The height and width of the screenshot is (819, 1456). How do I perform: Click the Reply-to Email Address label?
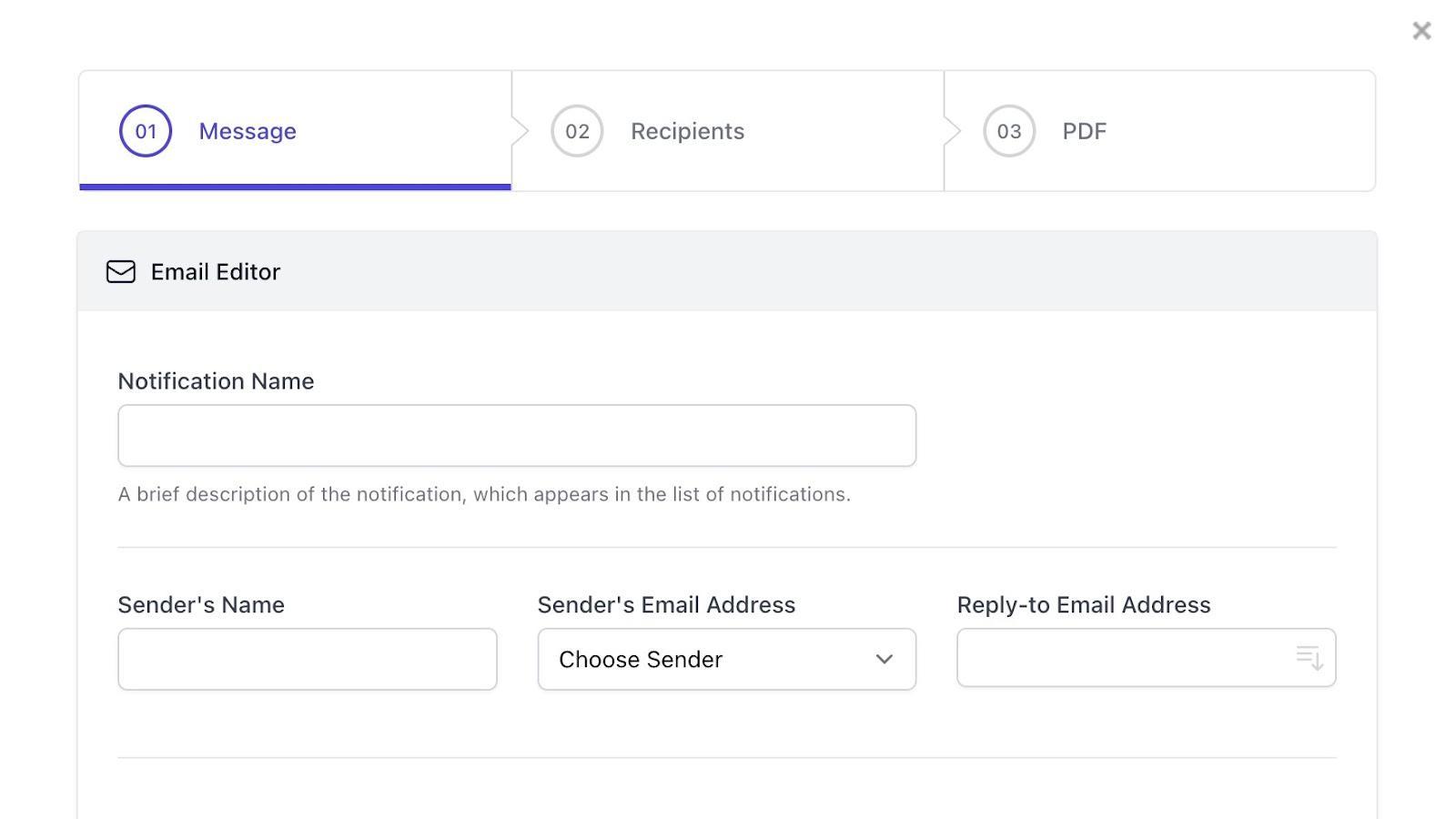1084,605
